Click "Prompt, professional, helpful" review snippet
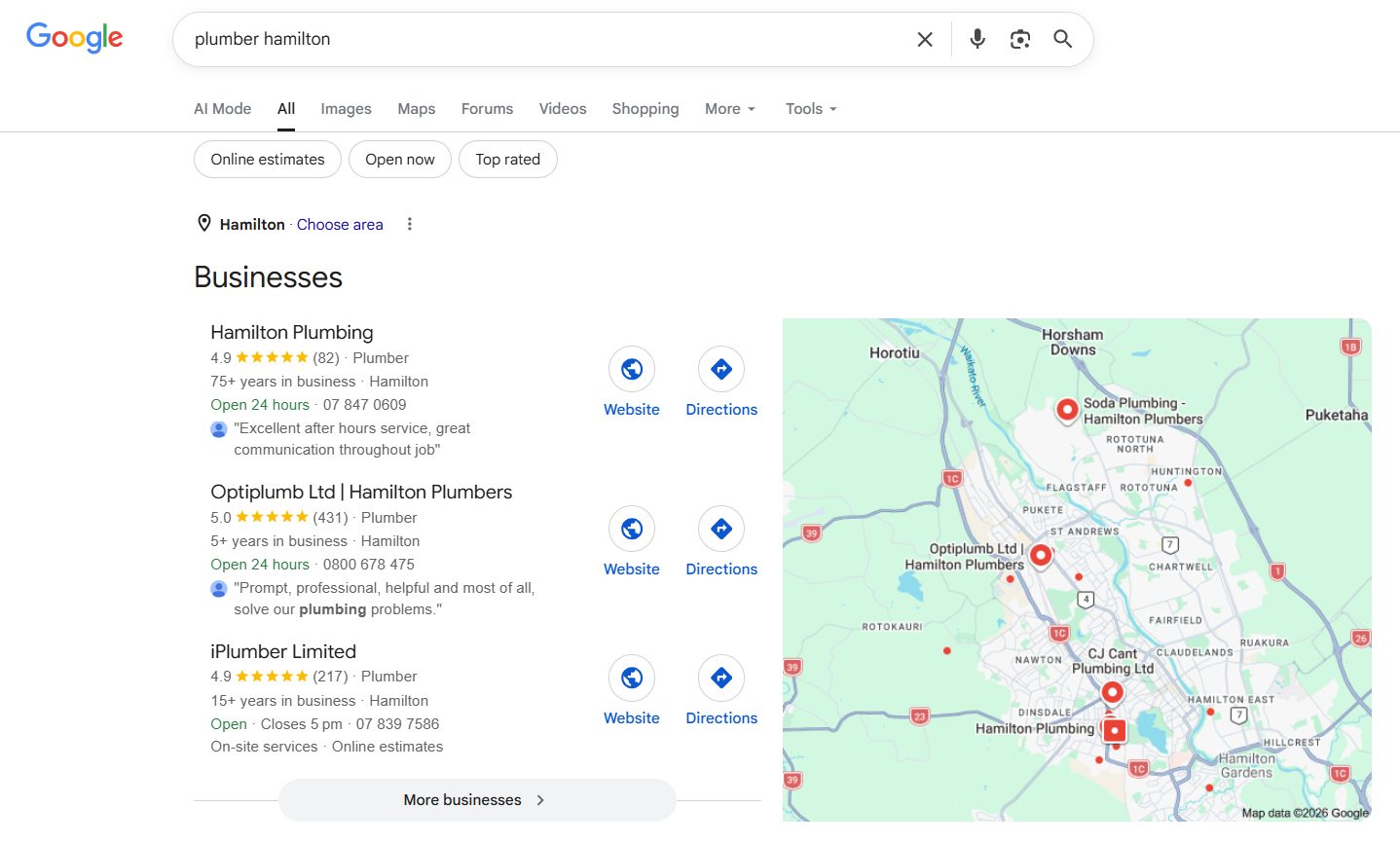 (x=385, y=599)
